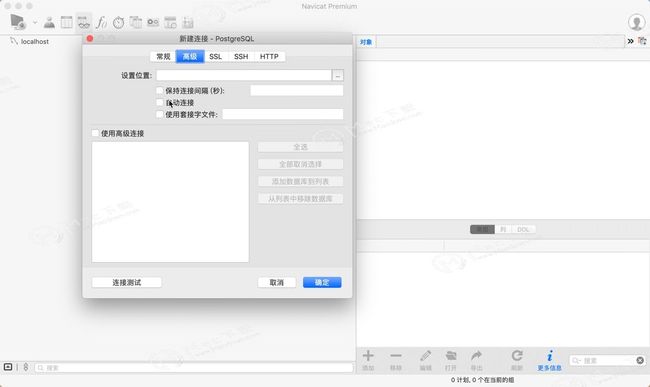Click the keepalive interval seconds field
This screenshot has height=387, width=650.
[x=297, y=91]
